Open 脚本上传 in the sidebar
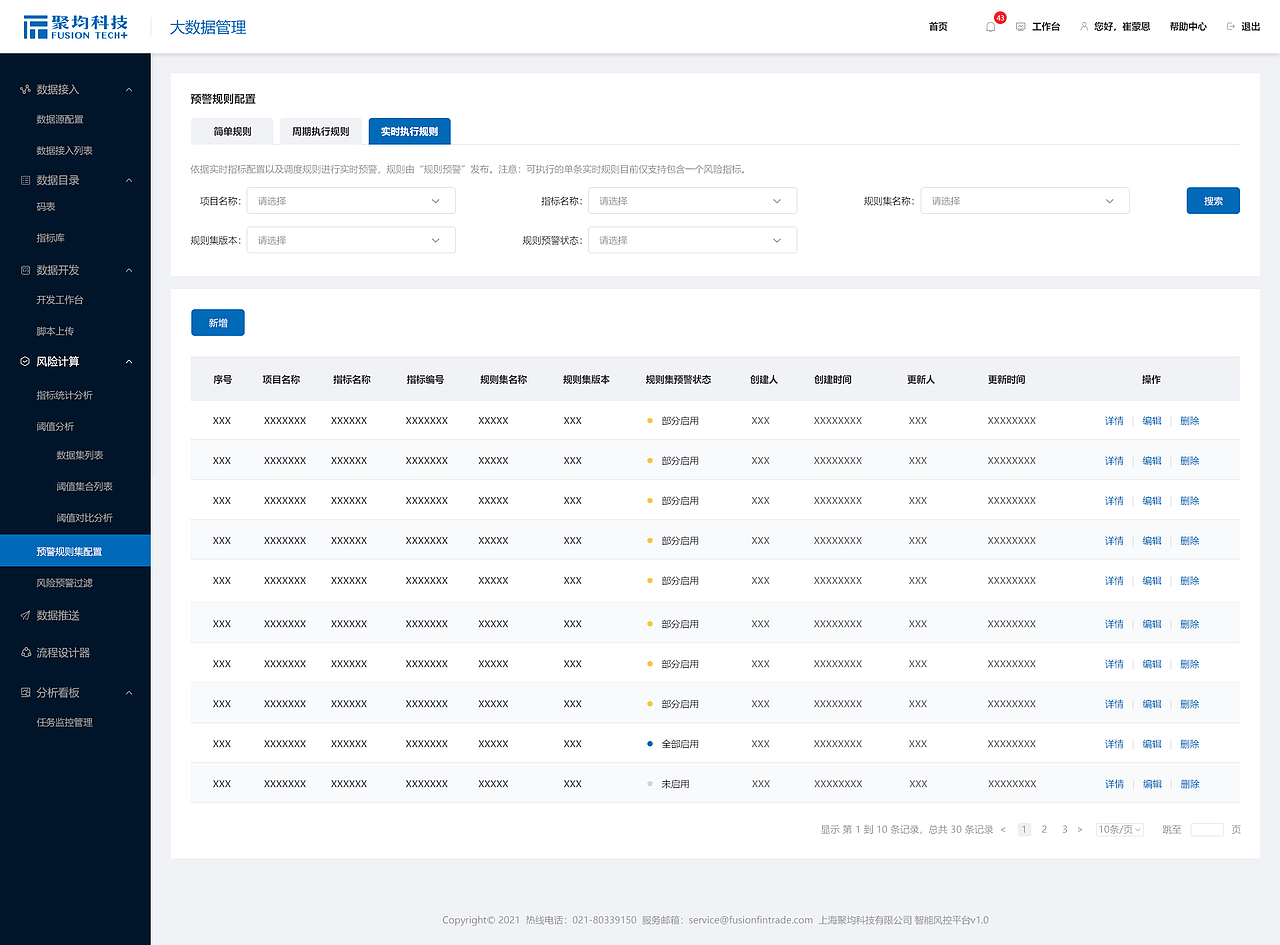This screenshot has width=1280, height=945. (55, 331)
